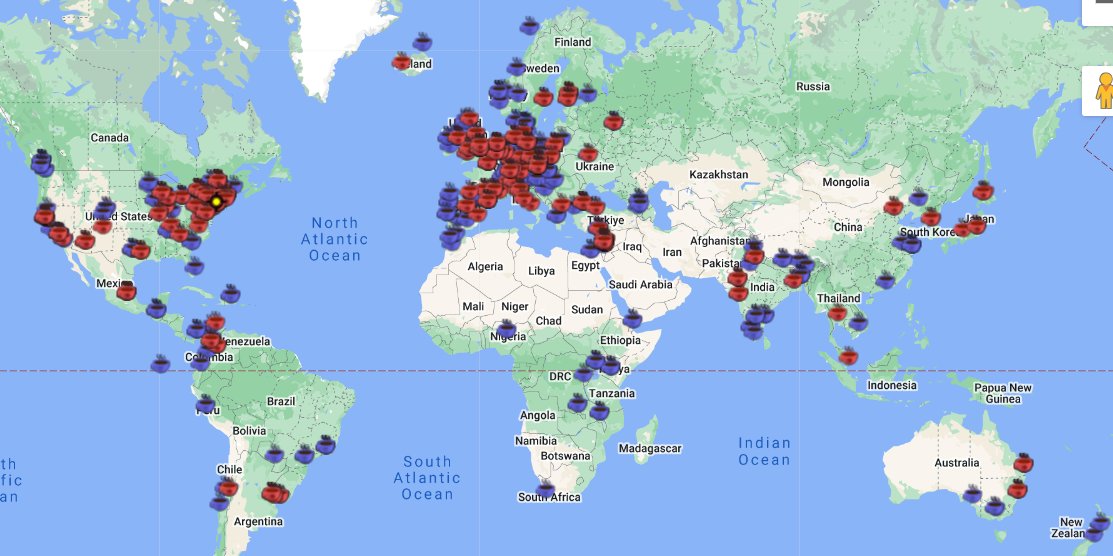Viewport: 1113px width, 556px height.
Task: Select red cup marker in western Russia
Action: 613,121
